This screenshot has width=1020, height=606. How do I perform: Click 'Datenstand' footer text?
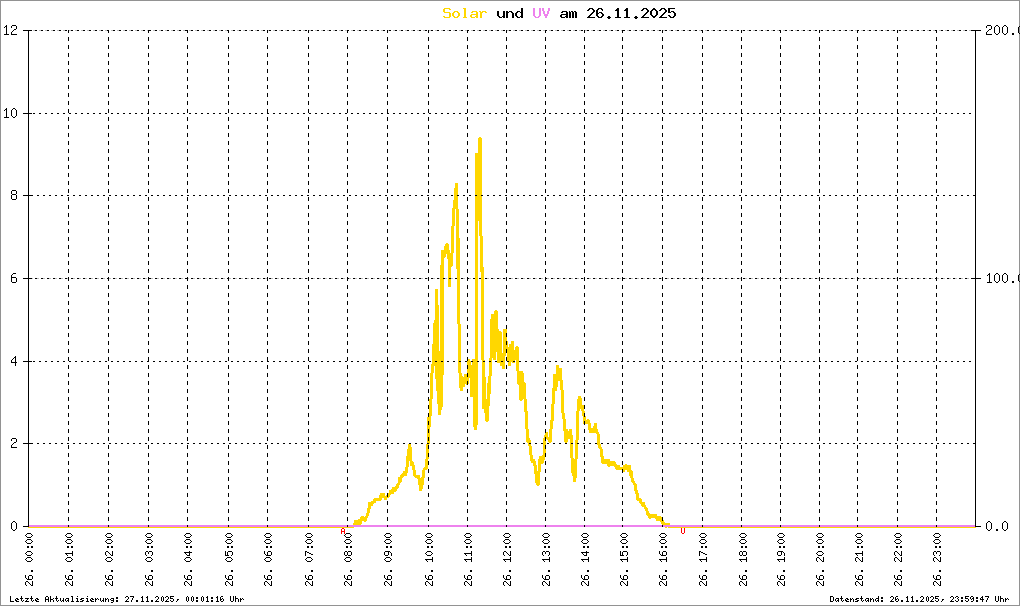click(x=919, y=599)
